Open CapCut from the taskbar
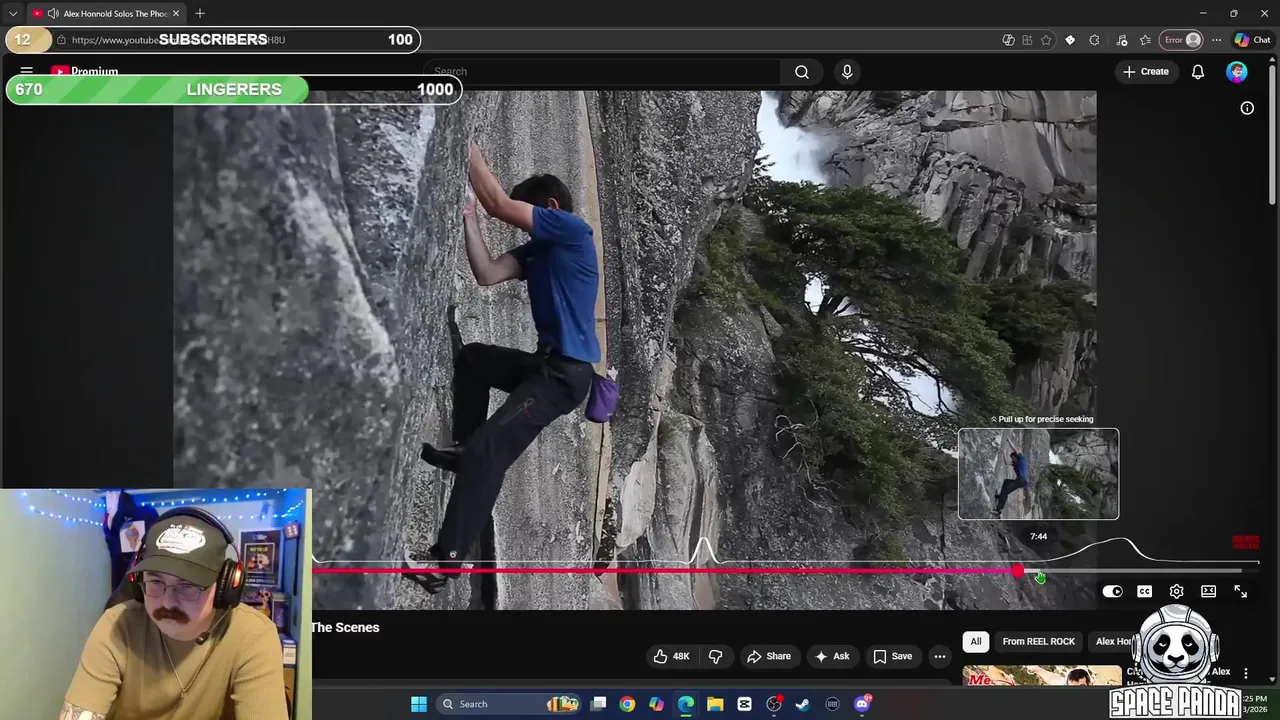The height and width of the screenshot is (720, 1280). point(744,704)
